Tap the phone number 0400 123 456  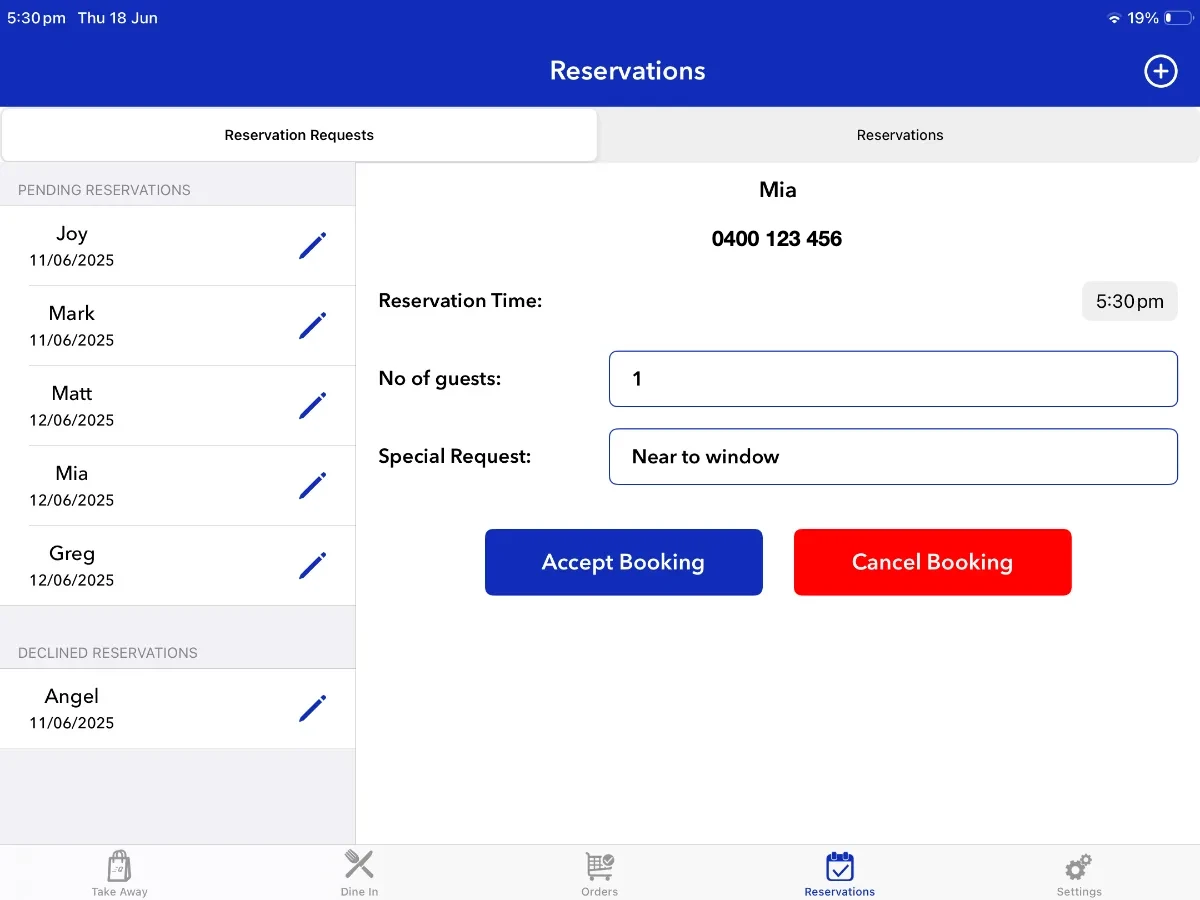pyautogui.click(x=777, y=239)
